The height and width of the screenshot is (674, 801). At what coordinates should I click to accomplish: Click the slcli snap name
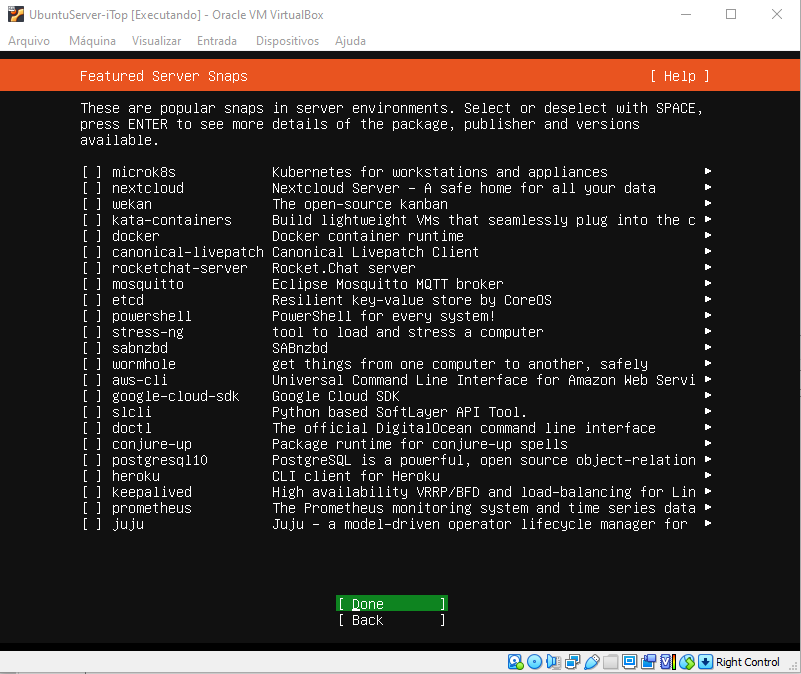coord(132,412)
